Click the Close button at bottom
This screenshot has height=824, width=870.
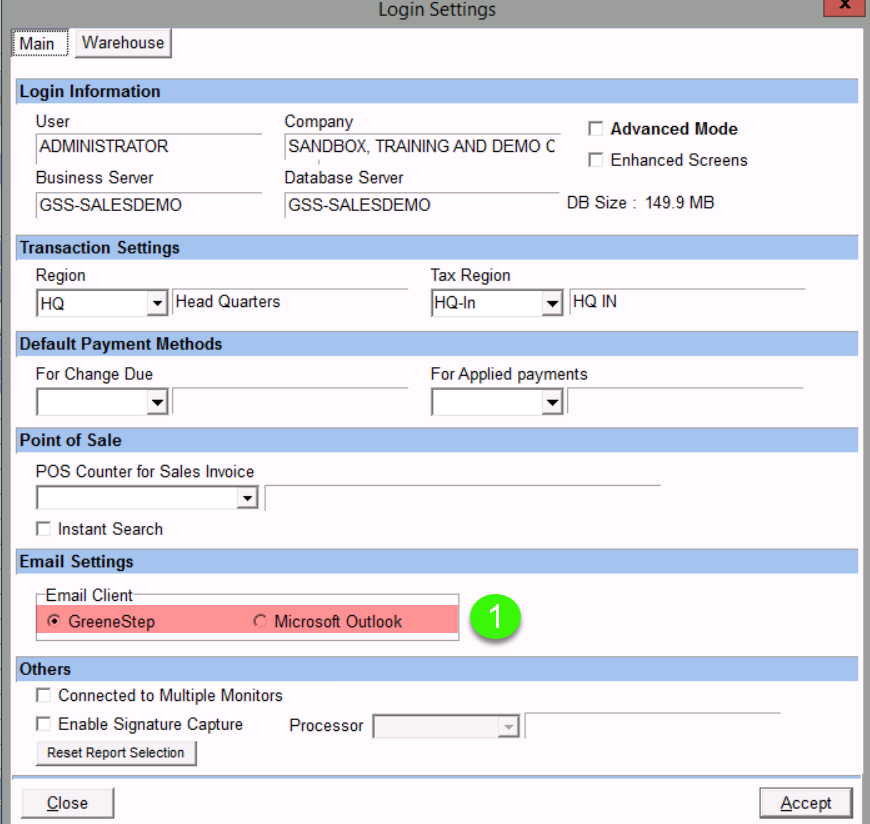click(68, 803)
